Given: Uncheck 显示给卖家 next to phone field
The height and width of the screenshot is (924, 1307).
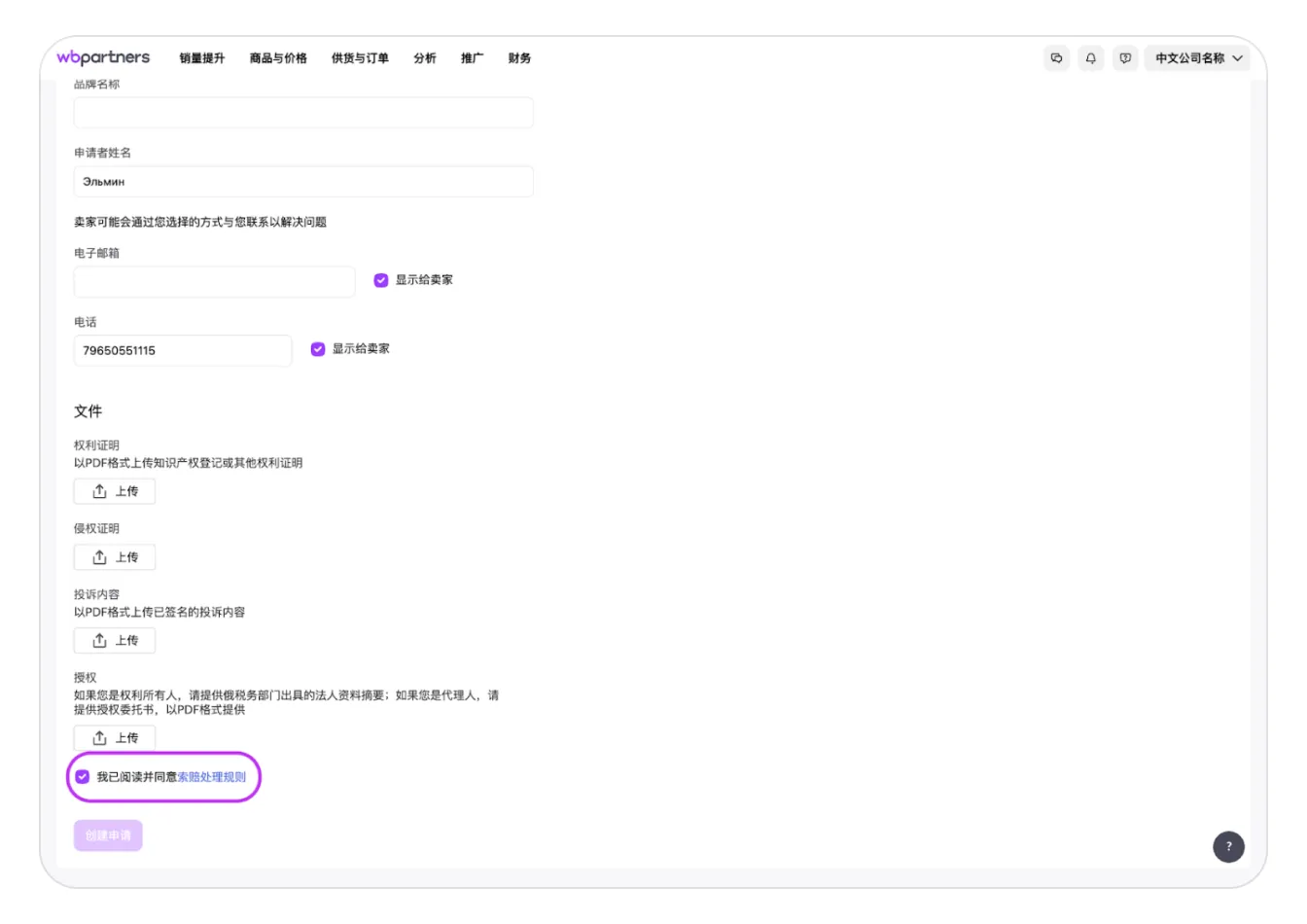Looking at the screenshot, I should click(318, 349).
